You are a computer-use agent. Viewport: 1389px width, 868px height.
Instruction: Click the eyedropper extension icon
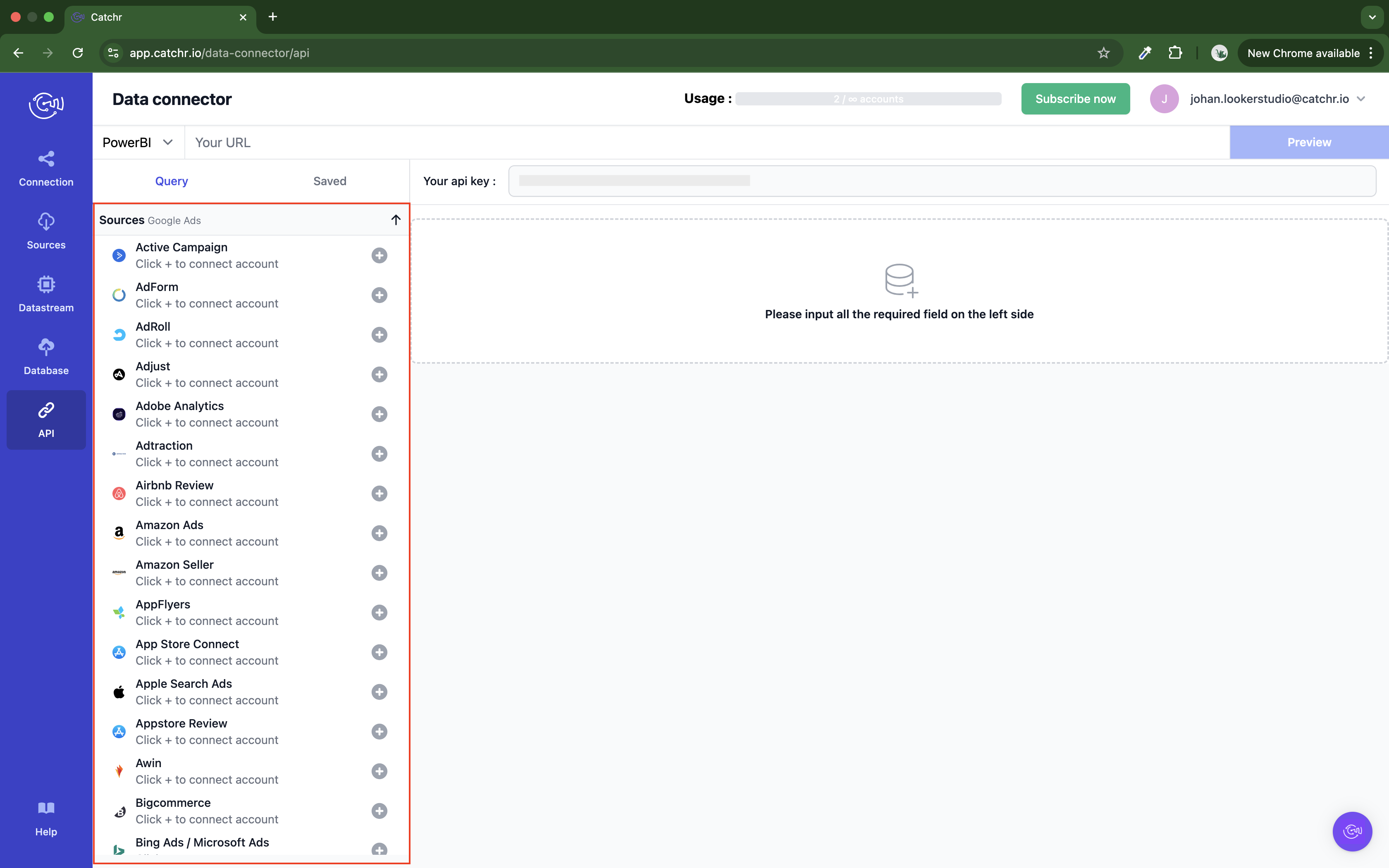pos(1145,53)
